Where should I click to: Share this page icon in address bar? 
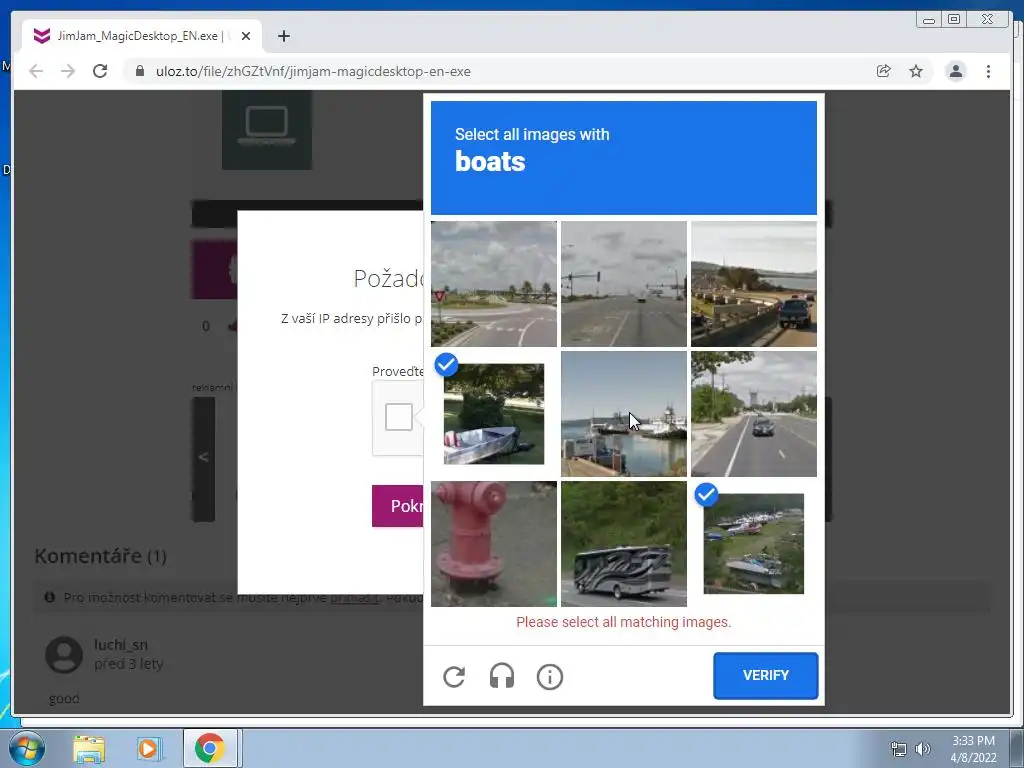883,71
